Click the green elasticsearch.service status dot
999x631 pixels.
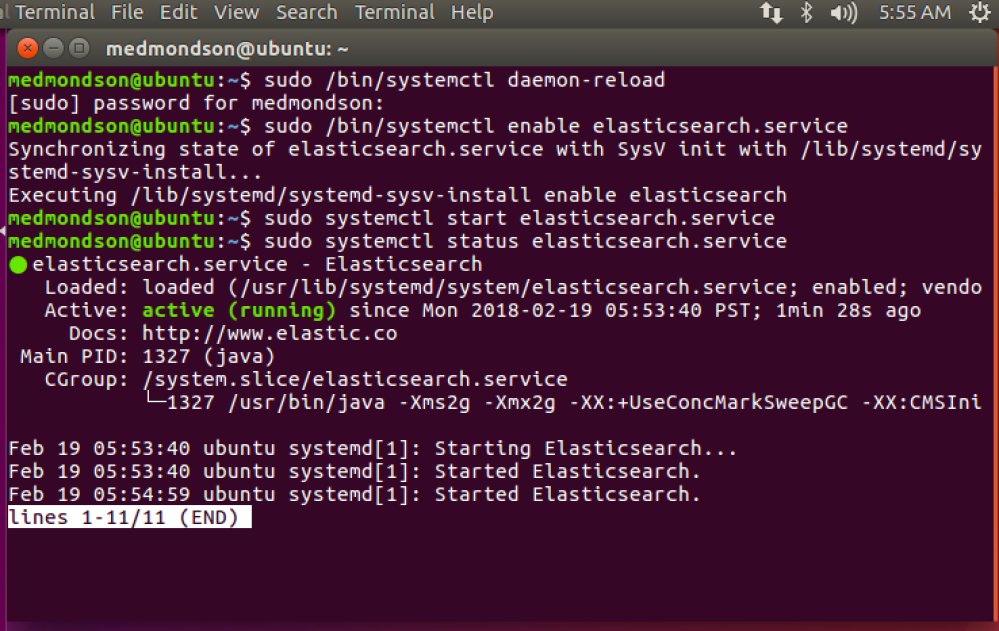click(18, 265)
